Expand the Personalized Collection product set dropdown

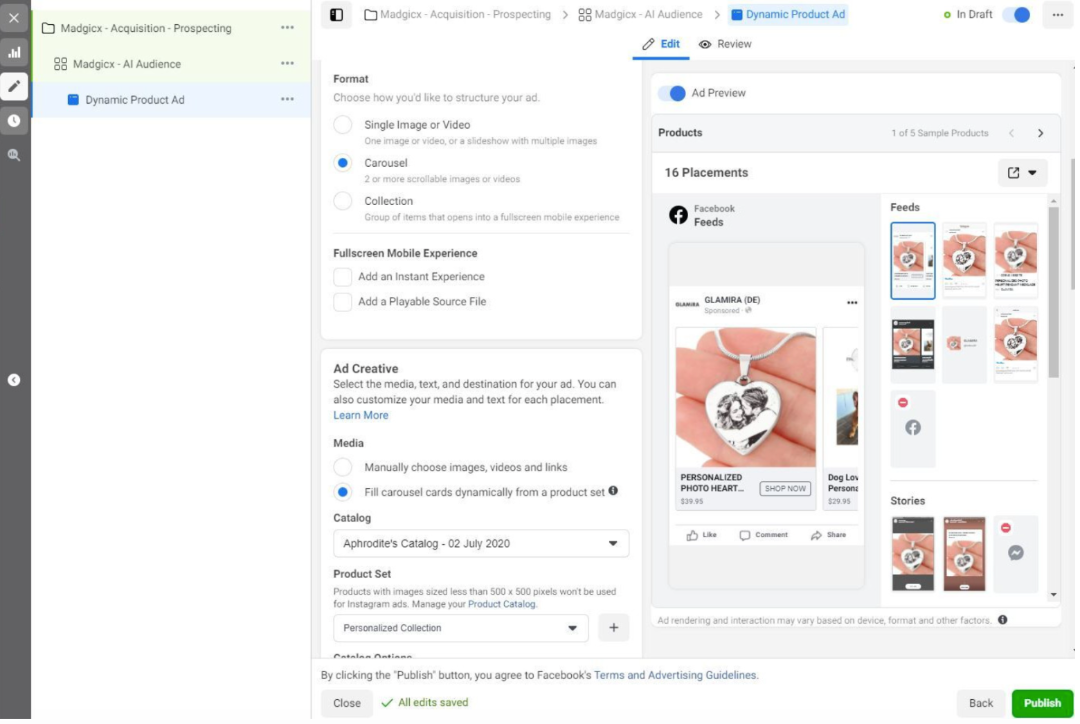tap(461, 628)
